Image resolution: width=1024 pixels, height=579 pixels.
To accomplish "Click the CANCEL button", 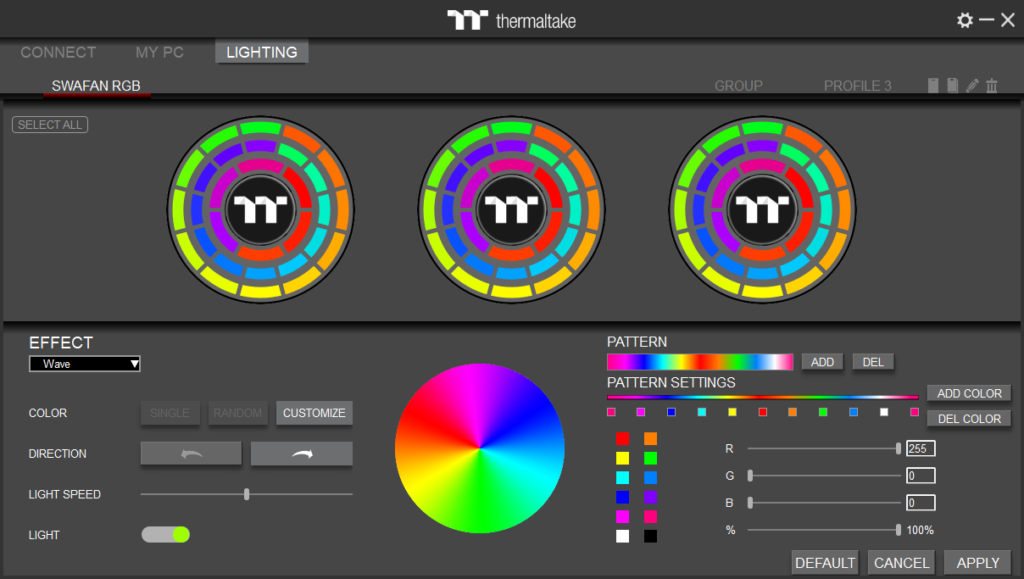I will (x=901, y=563).
